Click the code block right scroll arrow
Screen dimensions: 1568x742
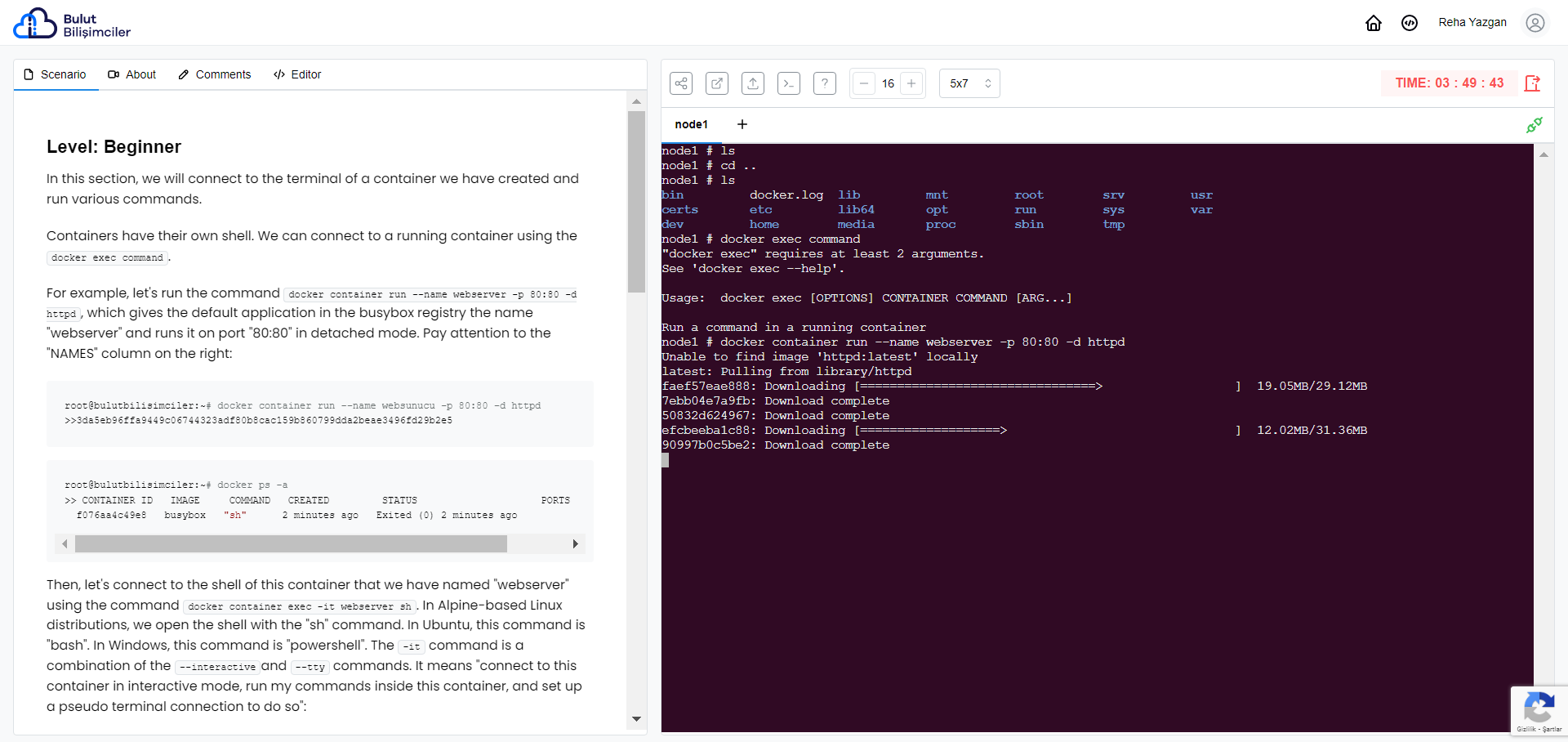pyautogui.click(x=576, y=543)
